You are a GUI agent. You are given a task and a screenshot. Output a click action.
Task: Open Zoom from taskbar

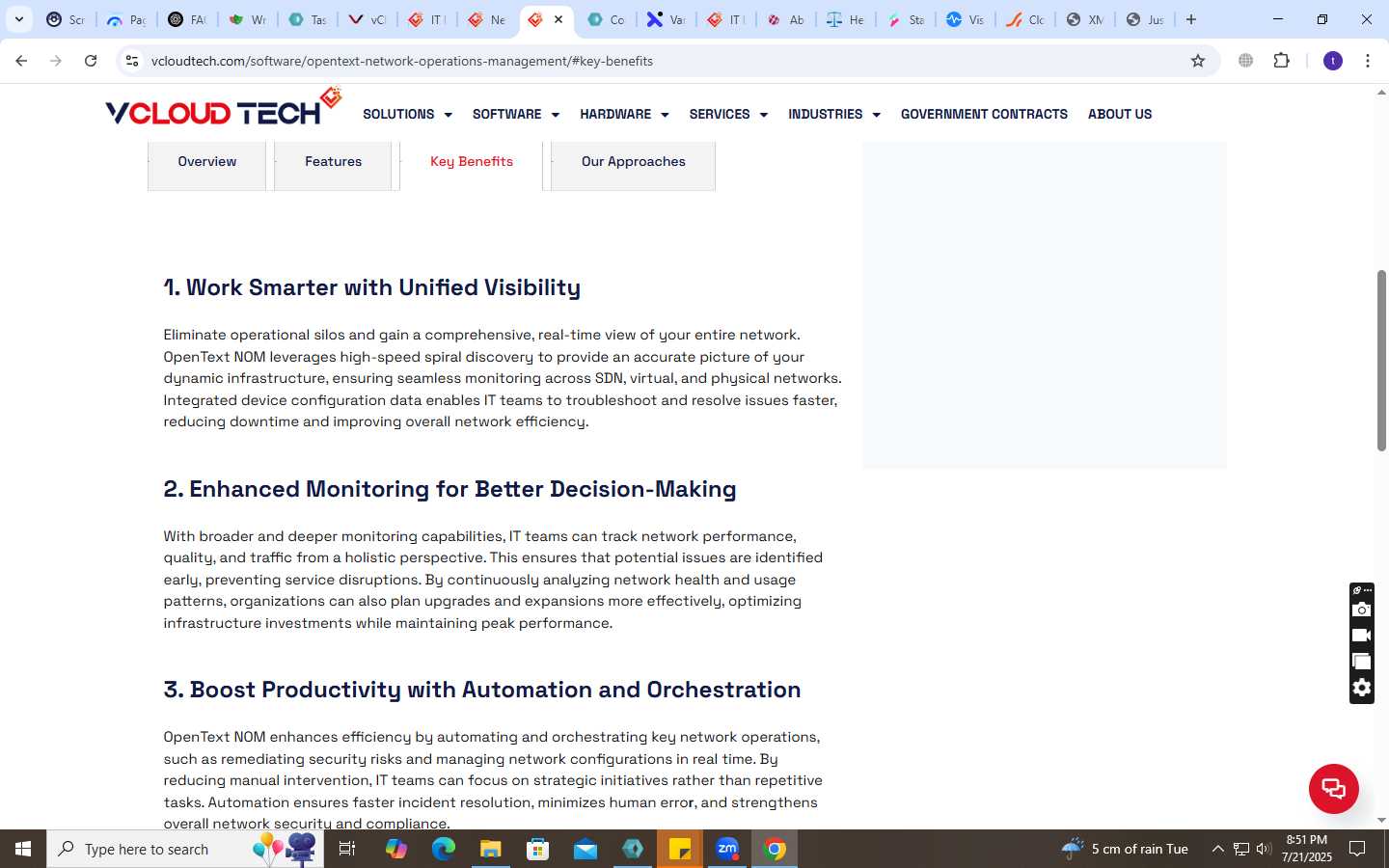pyautogui.click(x=727, y=849)
